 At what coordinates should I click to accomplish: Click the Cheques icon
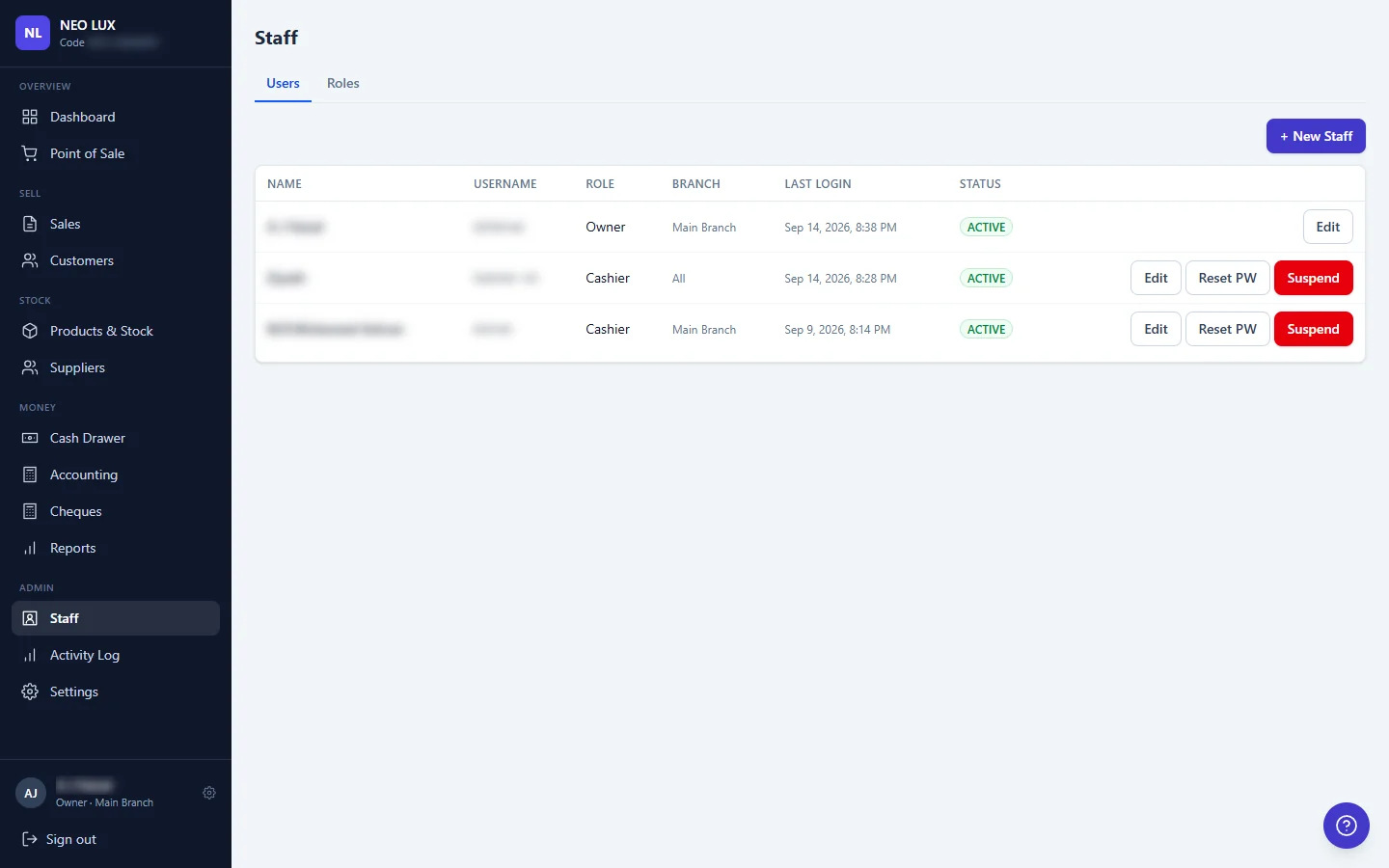(x=30, y=511)
